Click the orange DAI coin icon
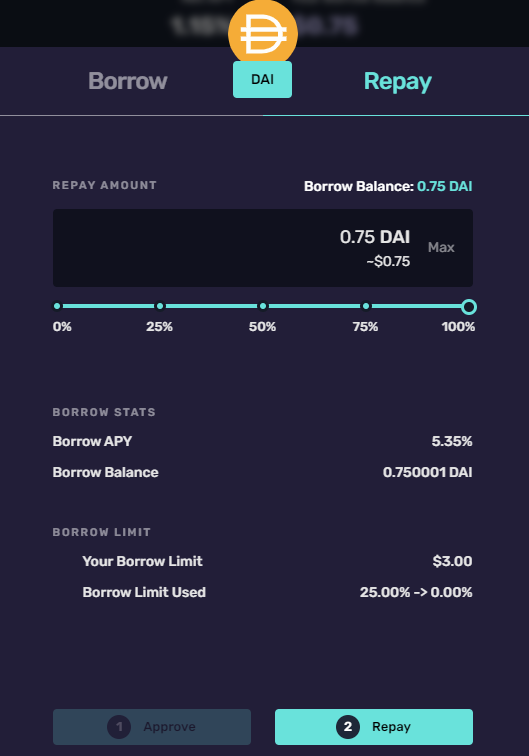Screen dimensions: 529x756 [263, 33]
